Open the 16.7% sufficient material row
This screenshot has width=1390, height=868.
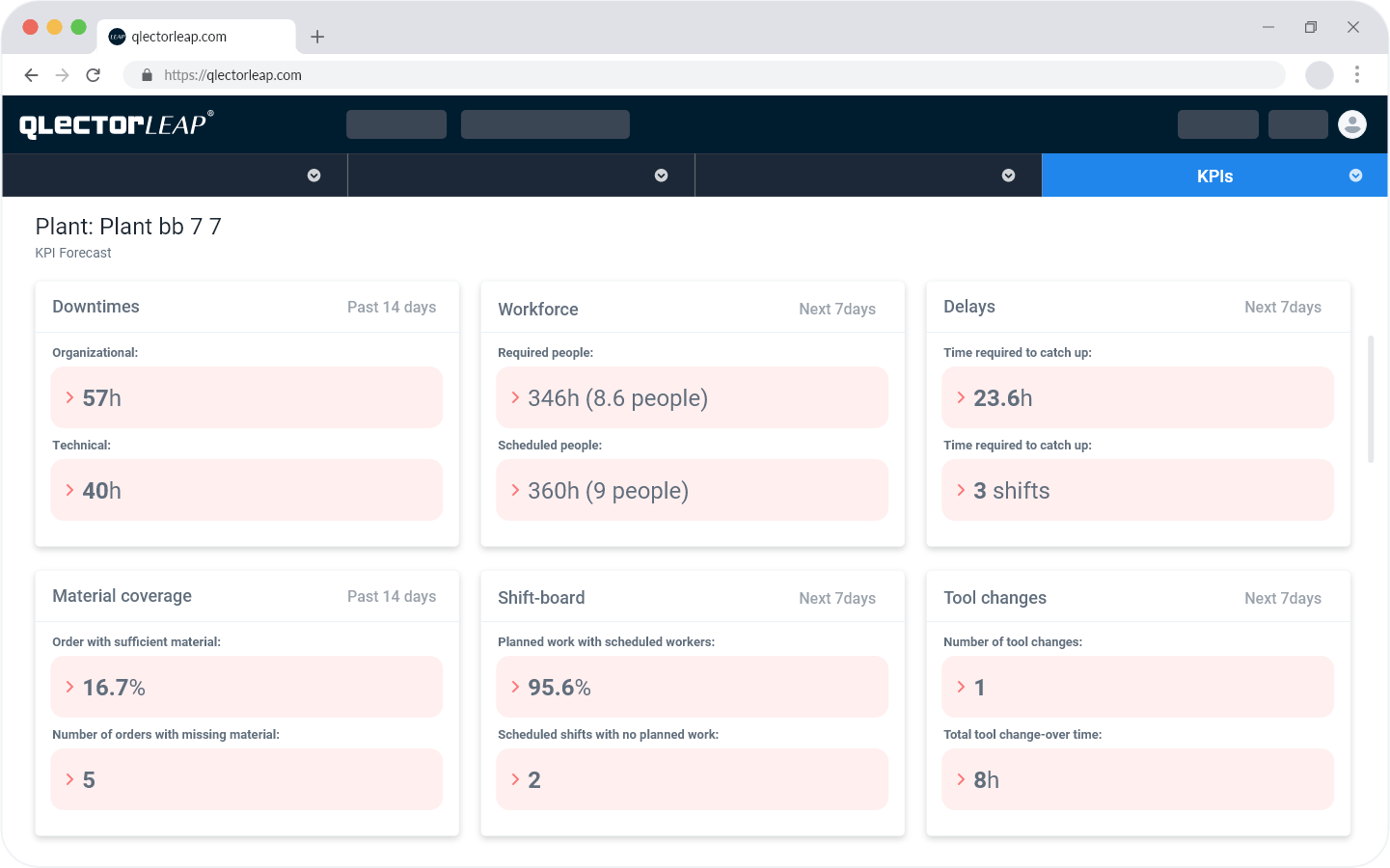pos(246,687)
